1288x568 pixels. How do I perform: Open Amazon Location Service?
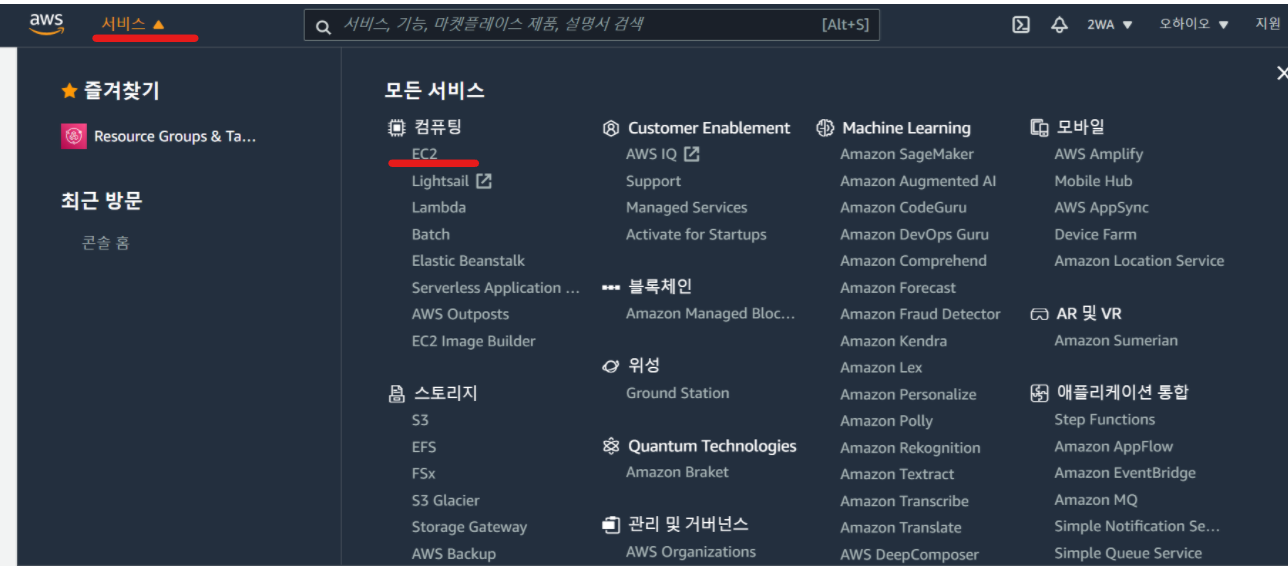[x=1139, y=260]
